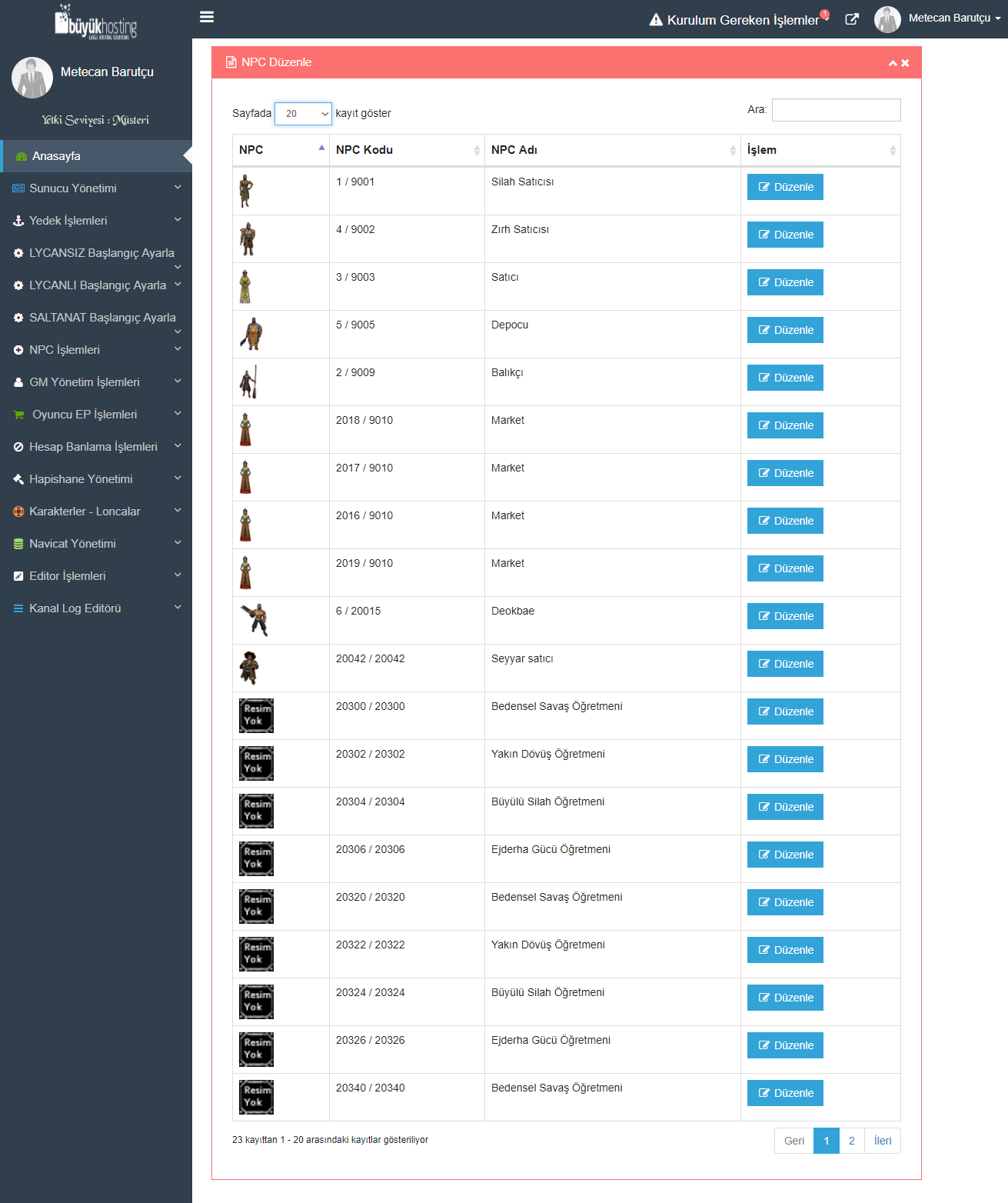Click the Ara search input field
The image size is (1008, 1203).
pyautogui.click(x=836, y=110)
